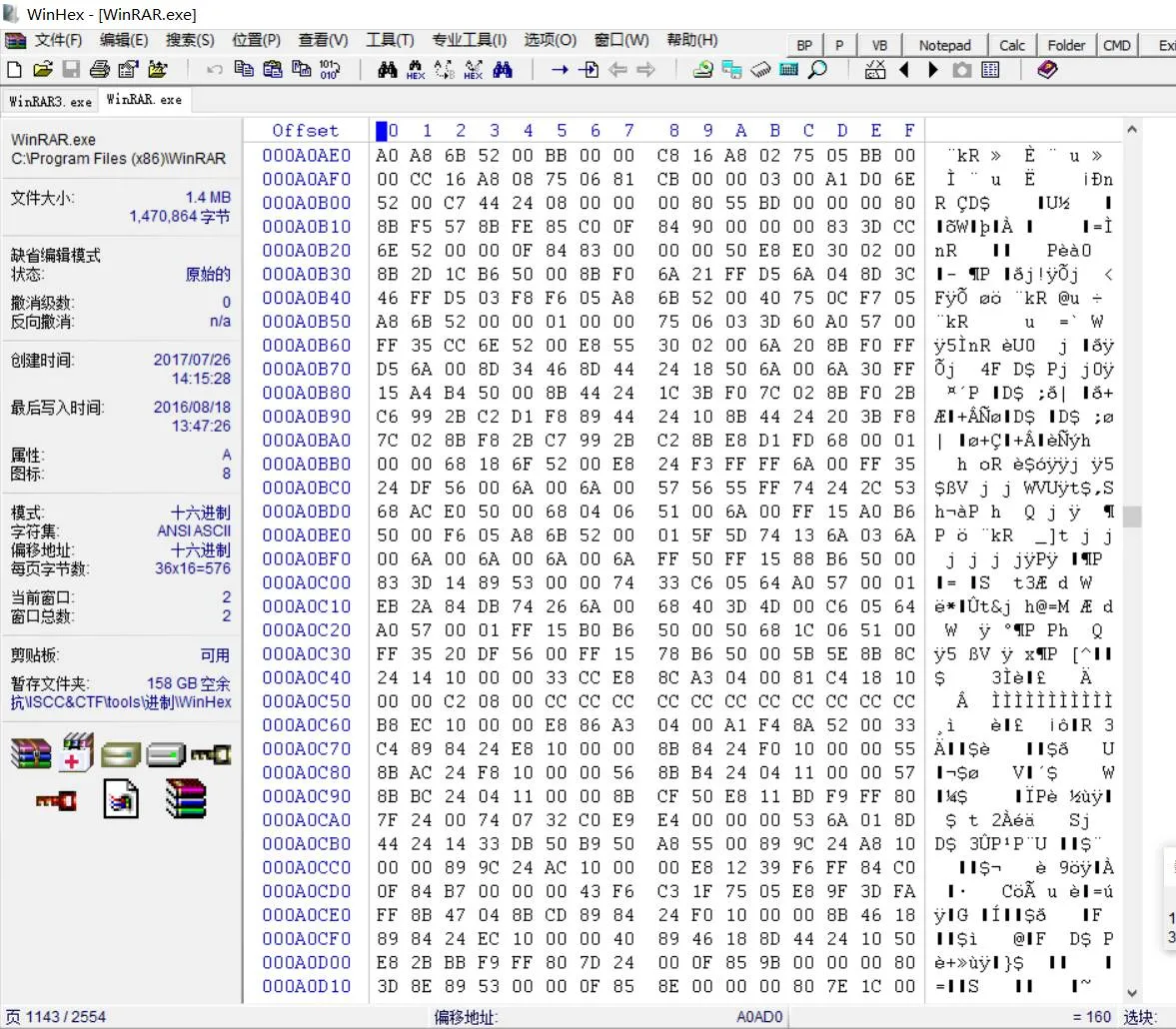Click the CMD button

click(x=1116, y=46)
